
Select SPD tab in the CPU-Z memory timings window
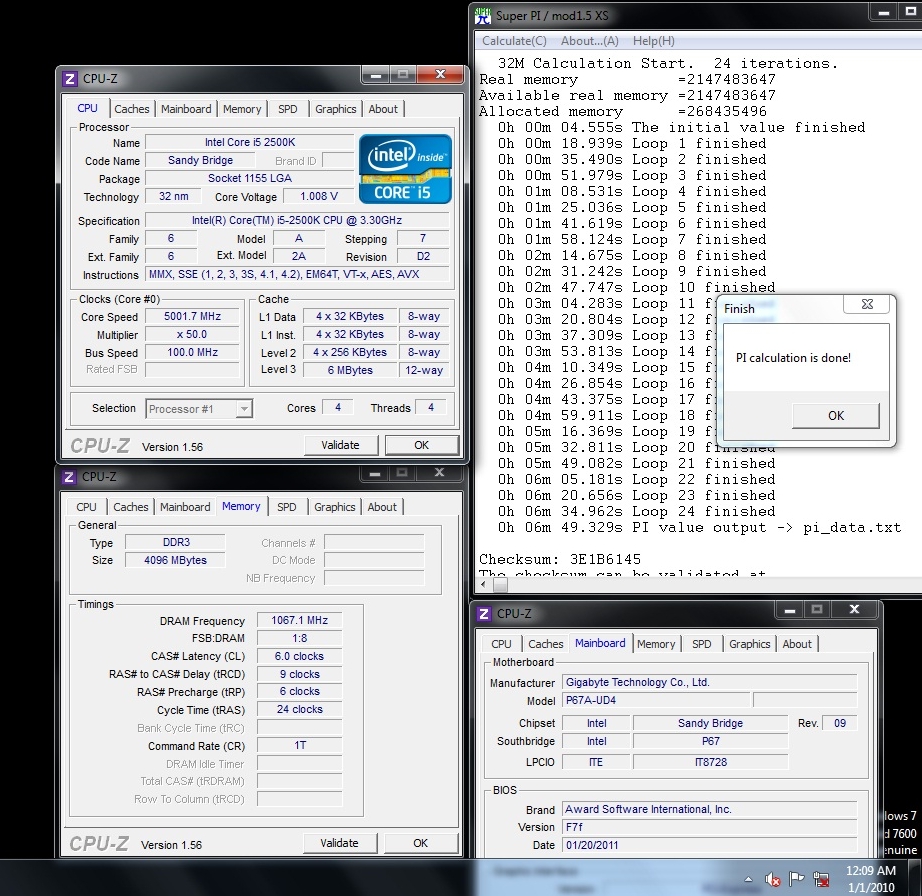287,507
